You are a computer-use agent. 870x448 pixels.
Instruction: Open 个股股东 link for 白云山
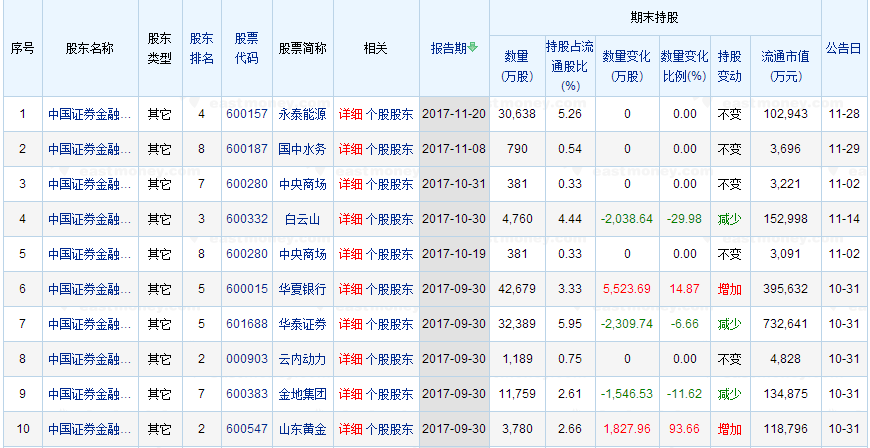tap(389, 219)
